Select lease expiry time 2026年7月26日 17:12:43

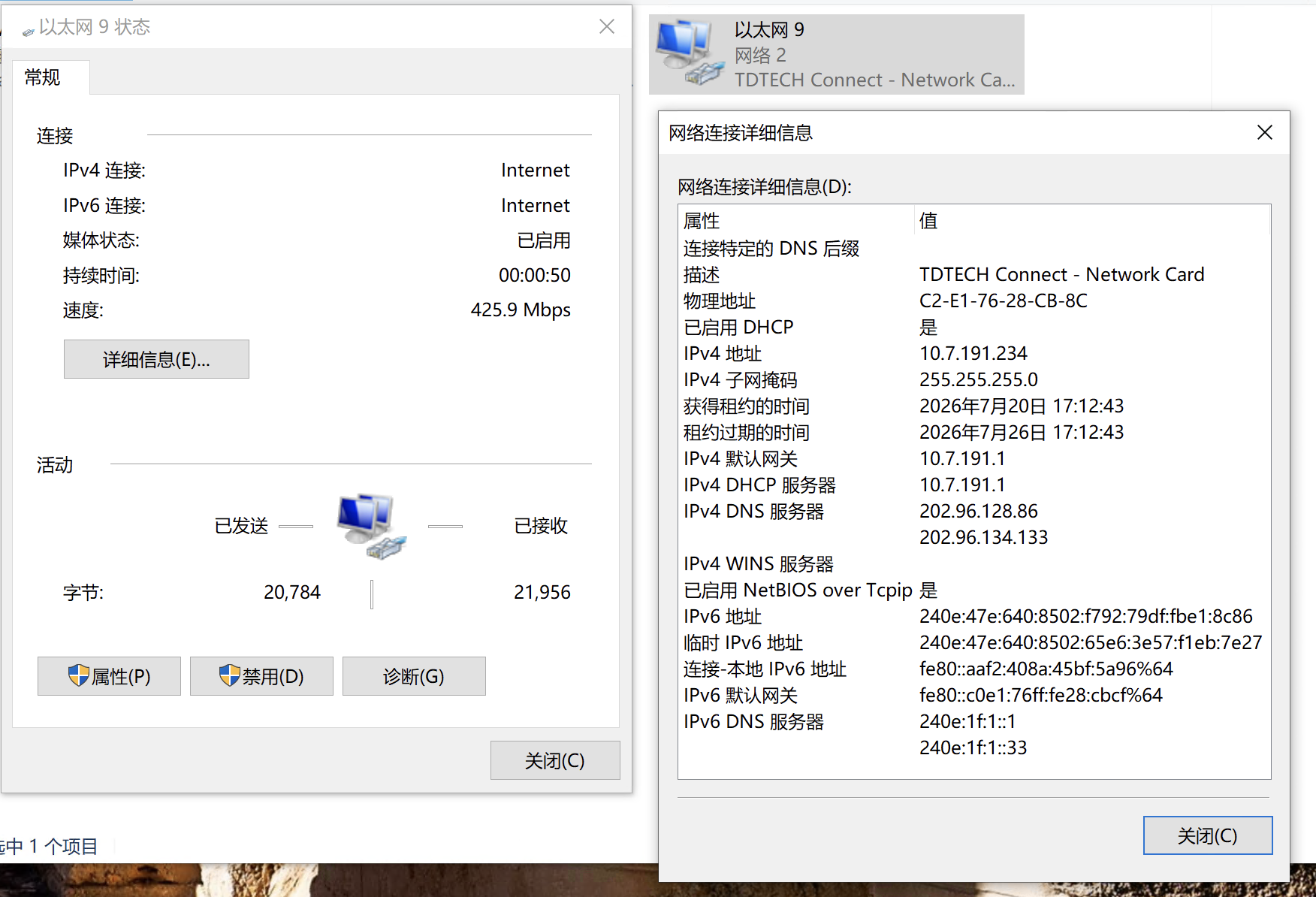coord(1022,432)
